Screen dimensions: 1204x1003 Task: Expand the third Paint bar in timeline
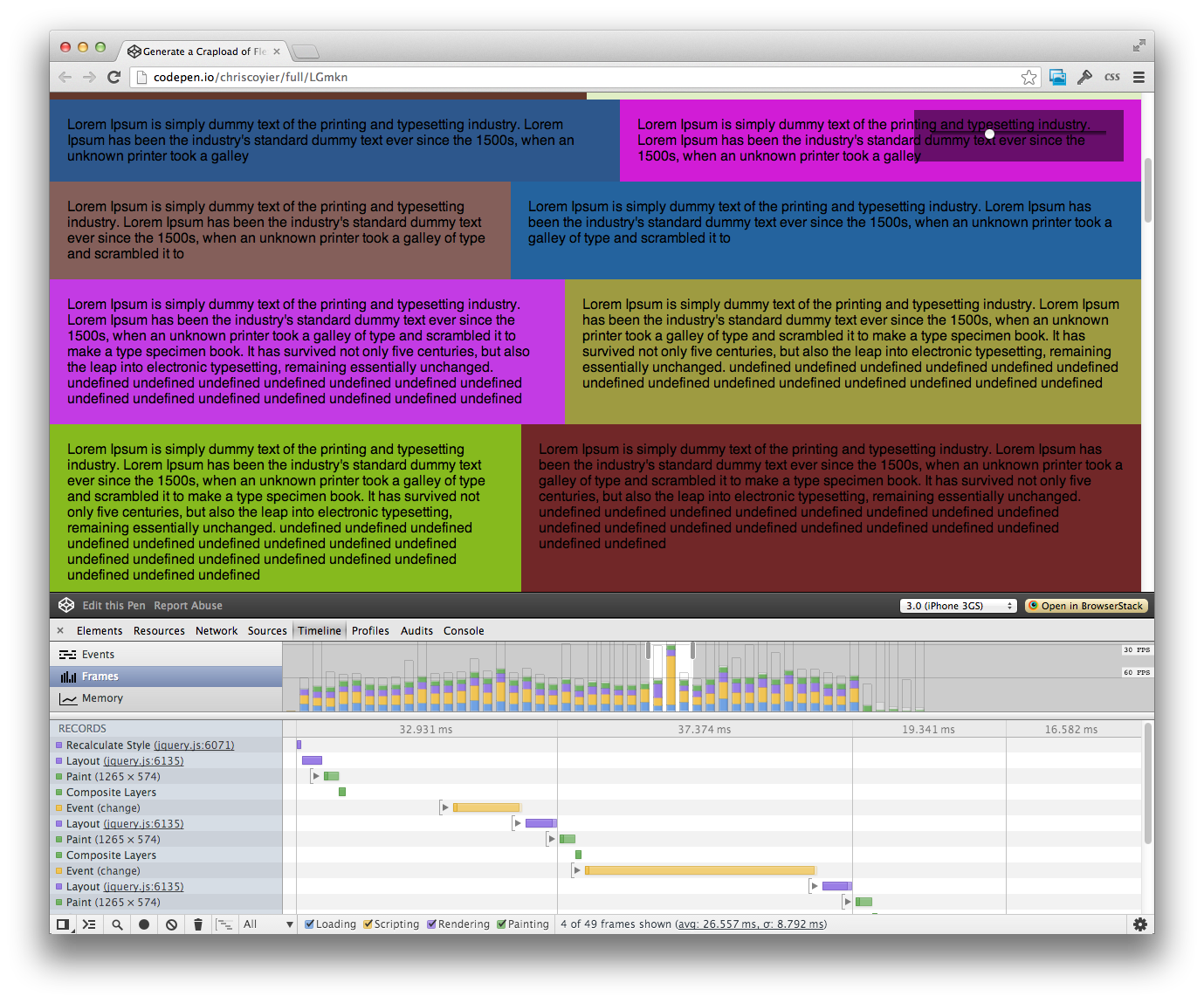[848, 902]
